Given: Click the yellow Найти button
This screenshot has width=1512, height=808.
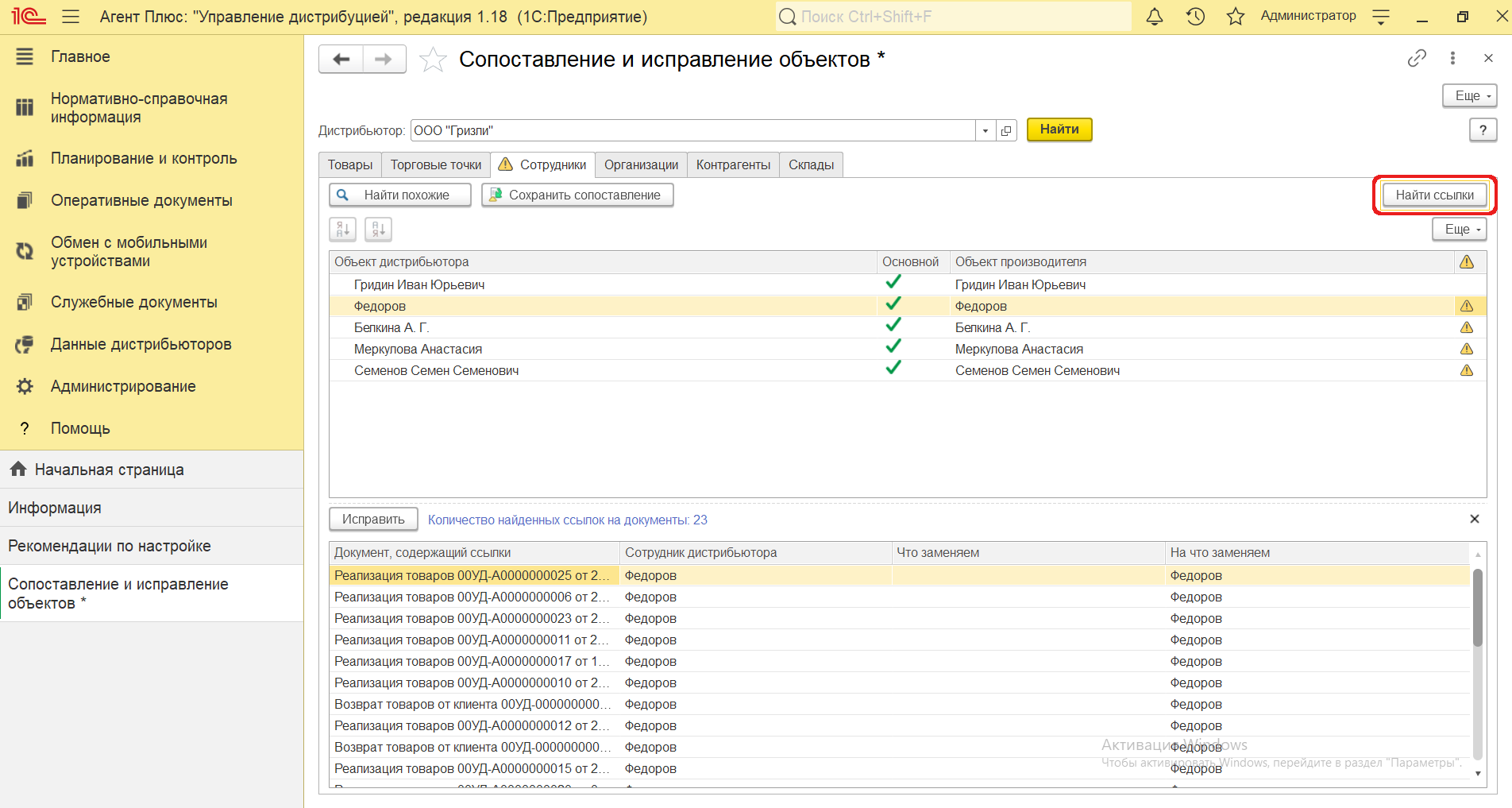Looking at the screenshot, I should coord(1059,130).
